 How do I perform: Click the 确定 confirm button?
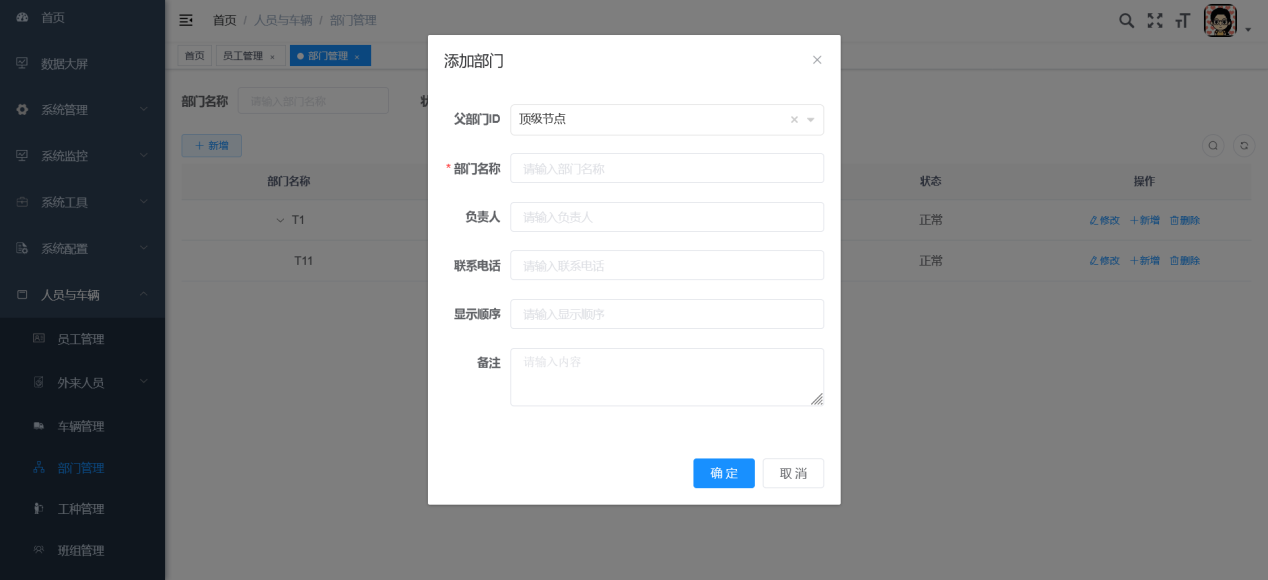coord(723,473)
